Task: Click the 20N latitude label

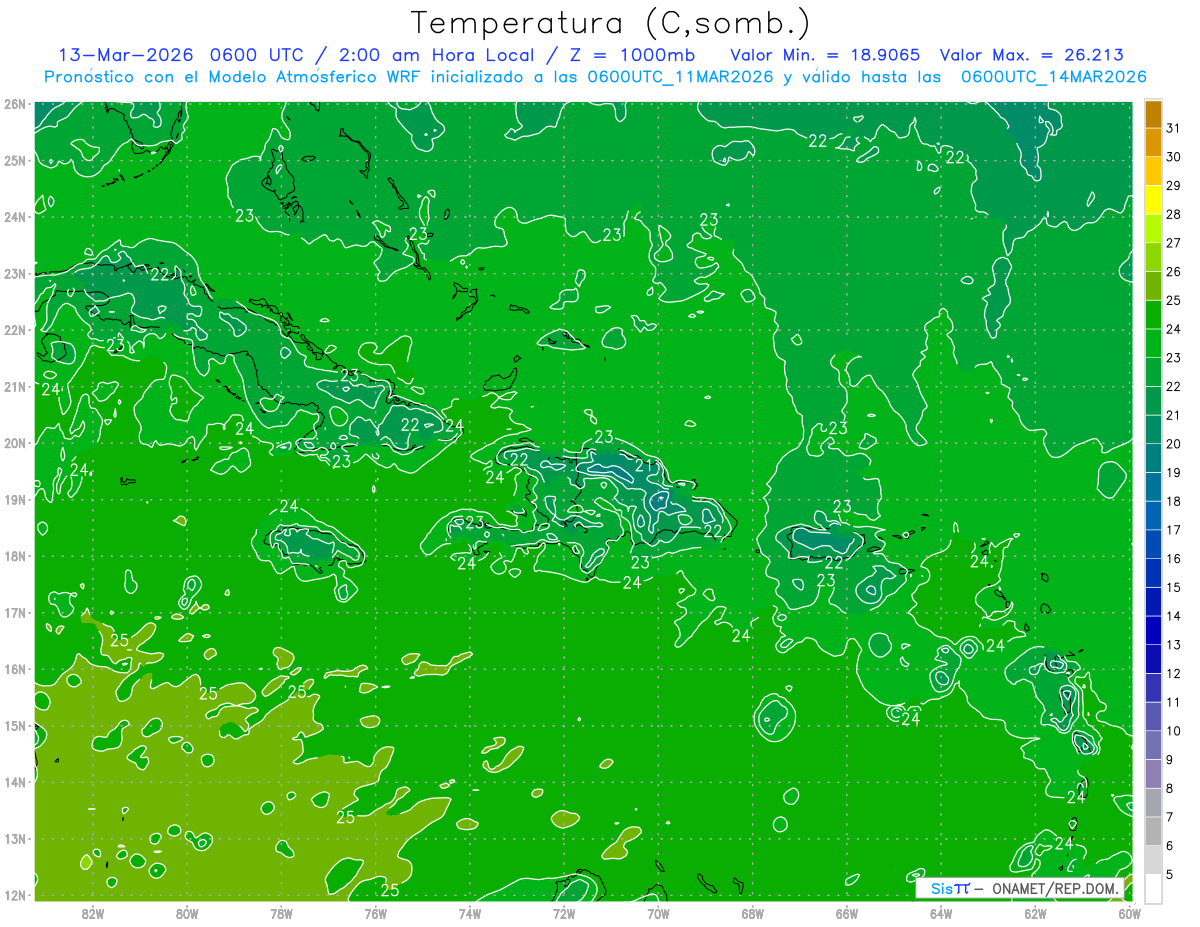Action: point(14,443)
